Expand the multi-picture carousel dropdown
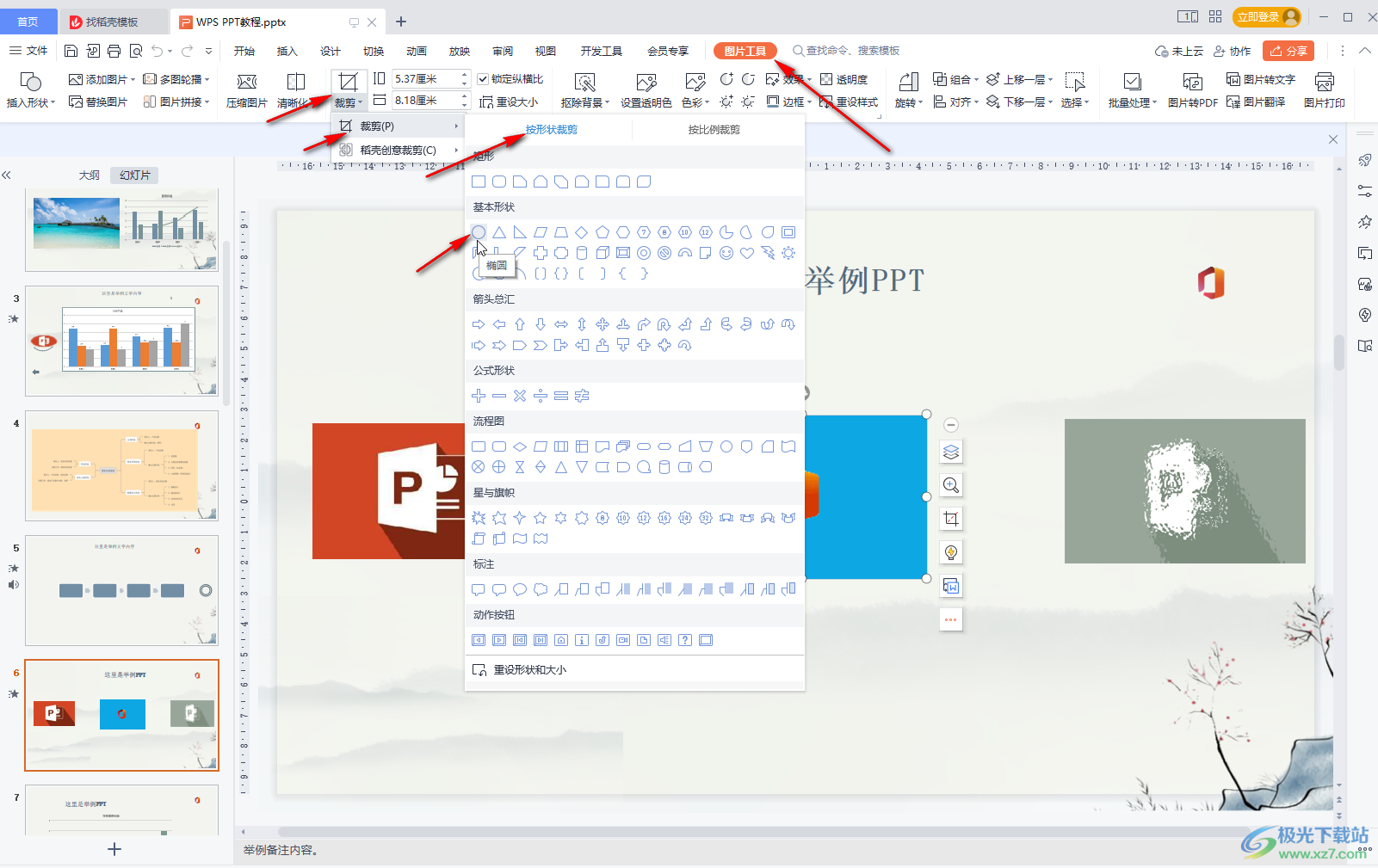The image size is (1378, 868). tap(207, 79)
